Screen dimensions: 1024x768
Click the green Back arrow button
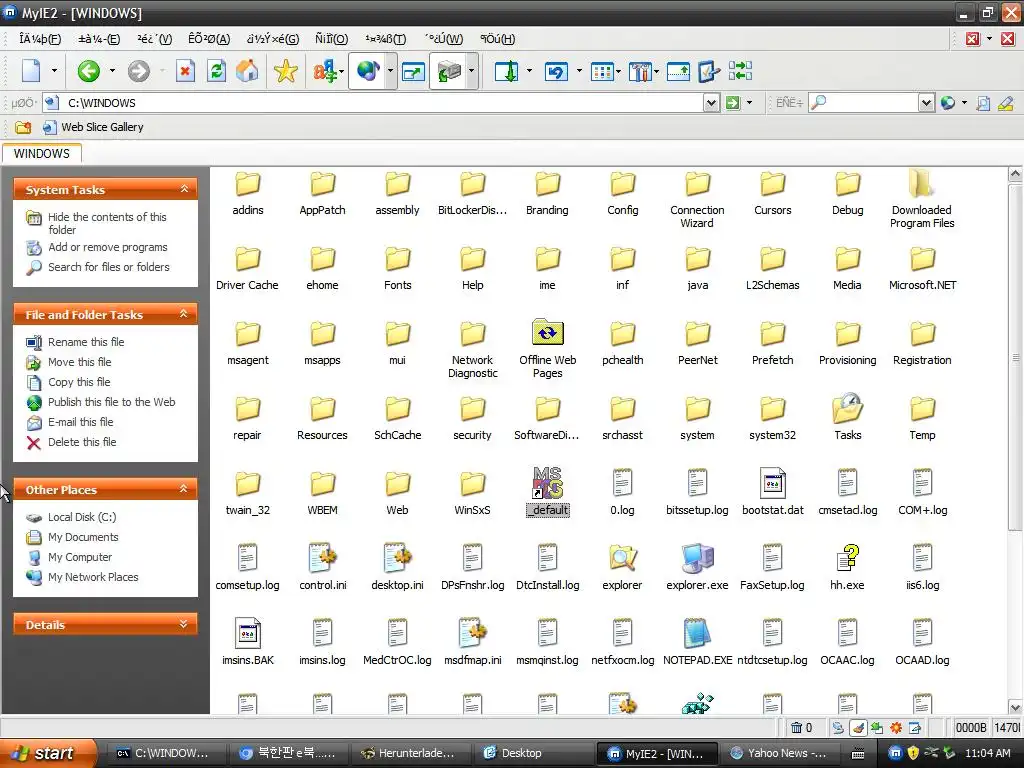(89, 71)
